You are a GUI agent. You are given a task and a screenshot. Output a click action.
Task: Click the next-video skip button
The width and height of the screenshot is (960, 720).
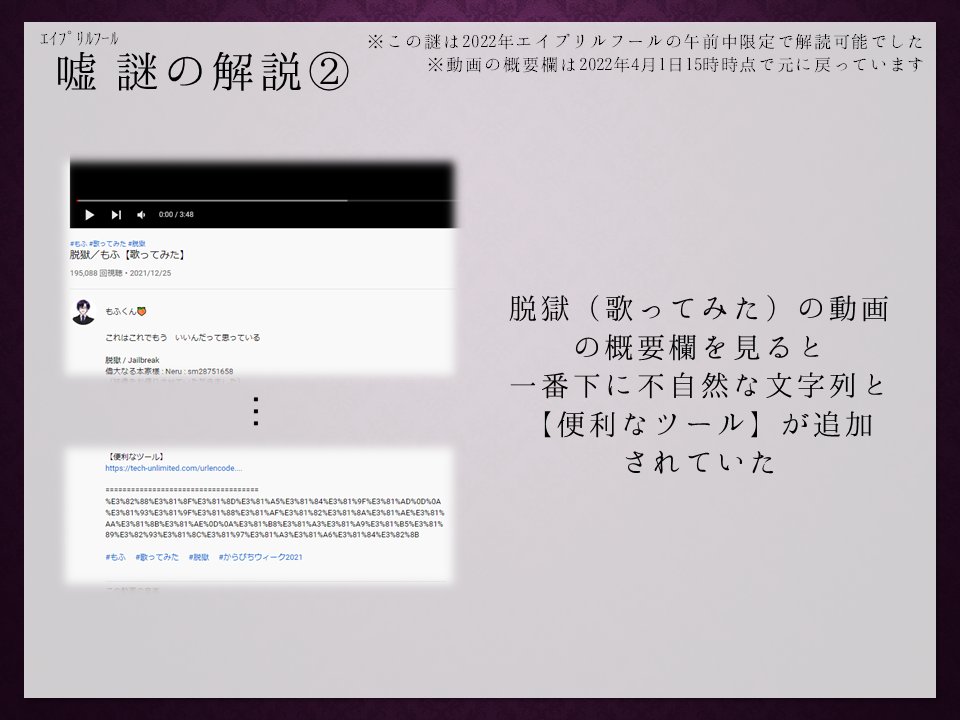tap(116, 215)
